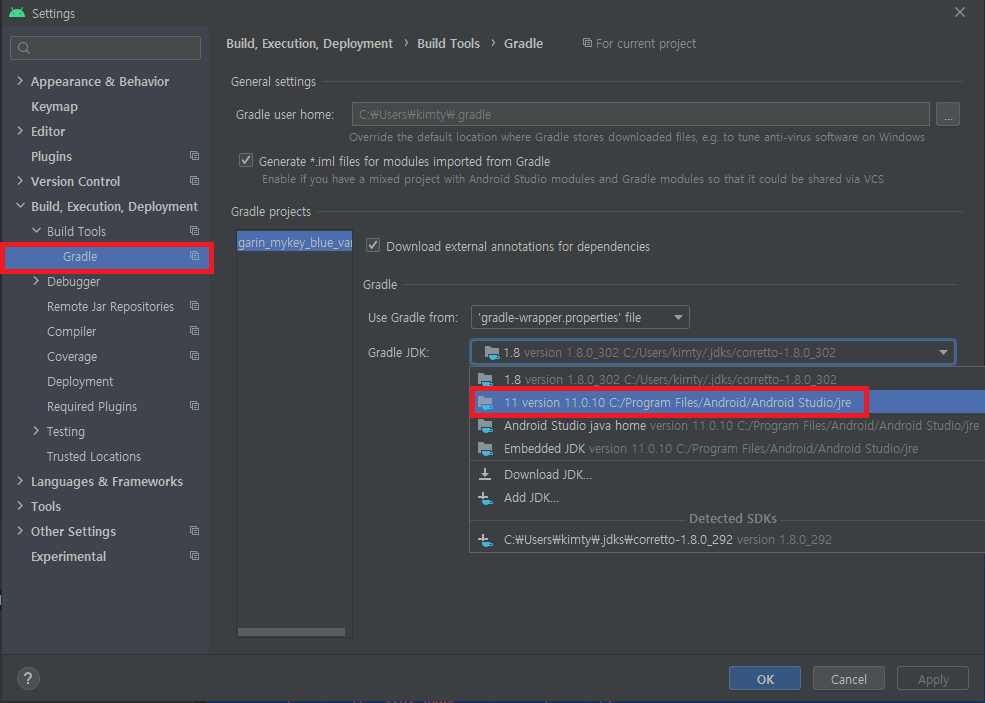Image resolution: width=985 pixels, height=703 pixels.
Task: Click Build Tools breadcrumb
Action: (448, 43)
